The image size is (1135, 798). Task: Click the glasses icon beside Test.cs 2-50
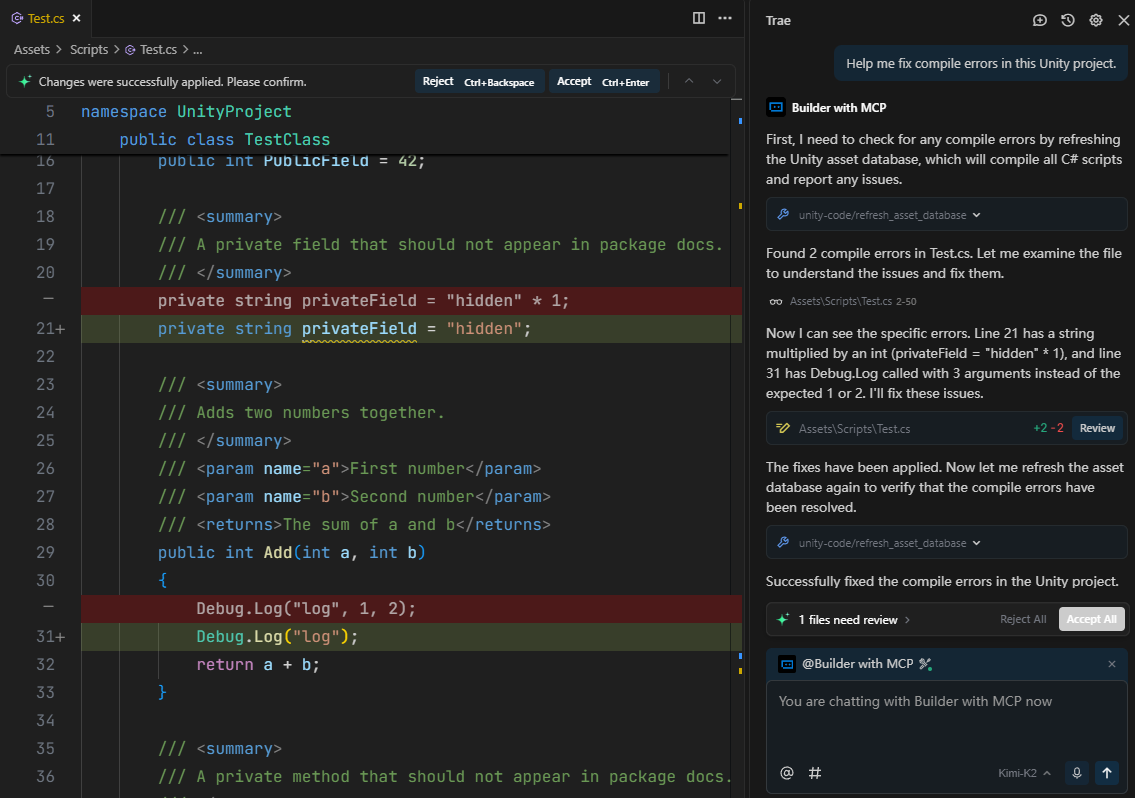(776, 301)
